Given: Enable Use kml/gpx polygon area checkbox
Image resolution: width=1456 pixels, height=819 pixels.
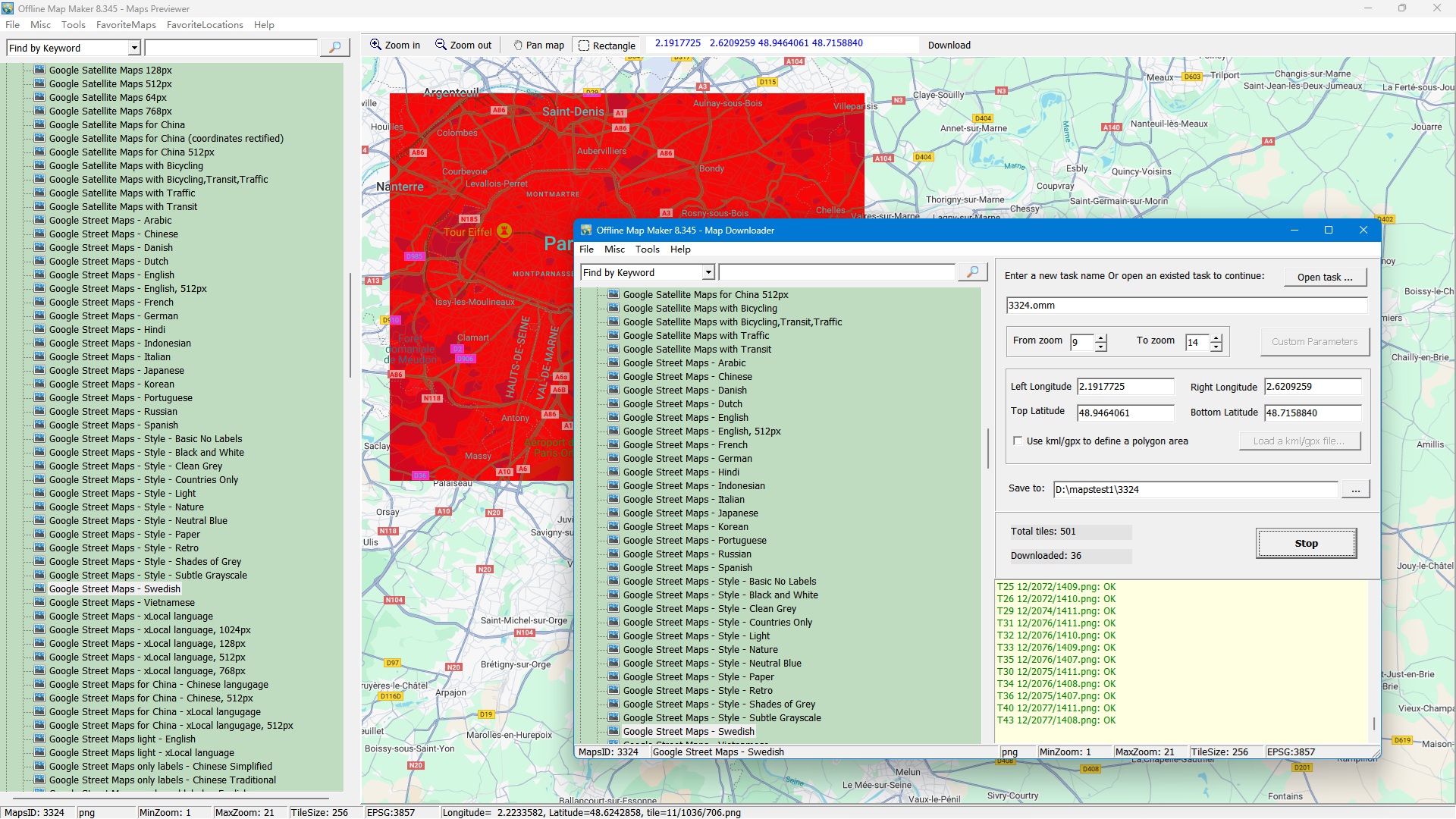Looking at the screenshot, I should (1018, 441).
